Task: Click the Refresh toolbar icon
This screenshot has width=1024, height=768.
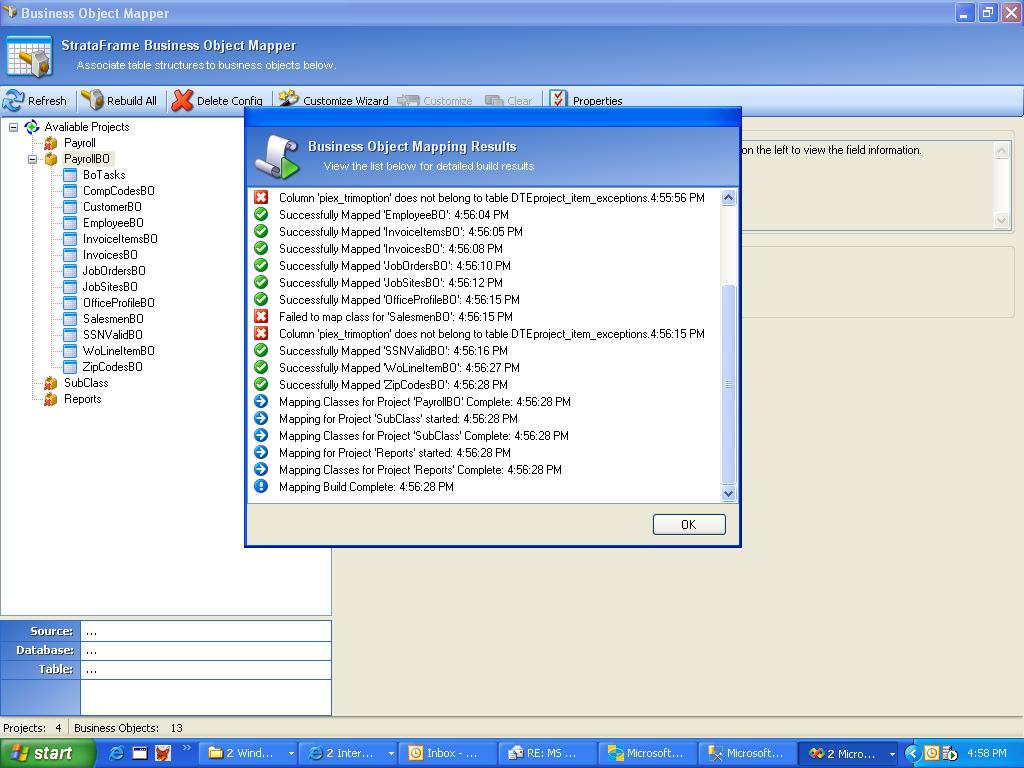Action: (14, 100)
